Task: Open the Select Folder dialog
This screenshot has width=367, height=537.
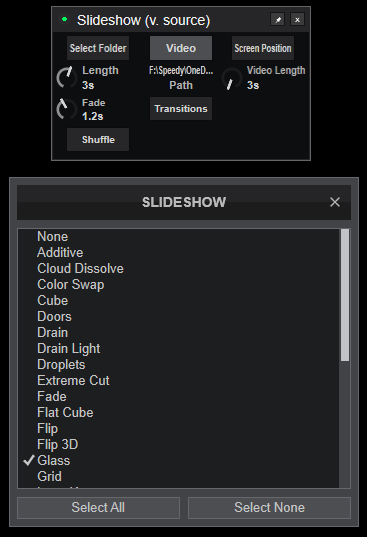Action: coord(98,48)
